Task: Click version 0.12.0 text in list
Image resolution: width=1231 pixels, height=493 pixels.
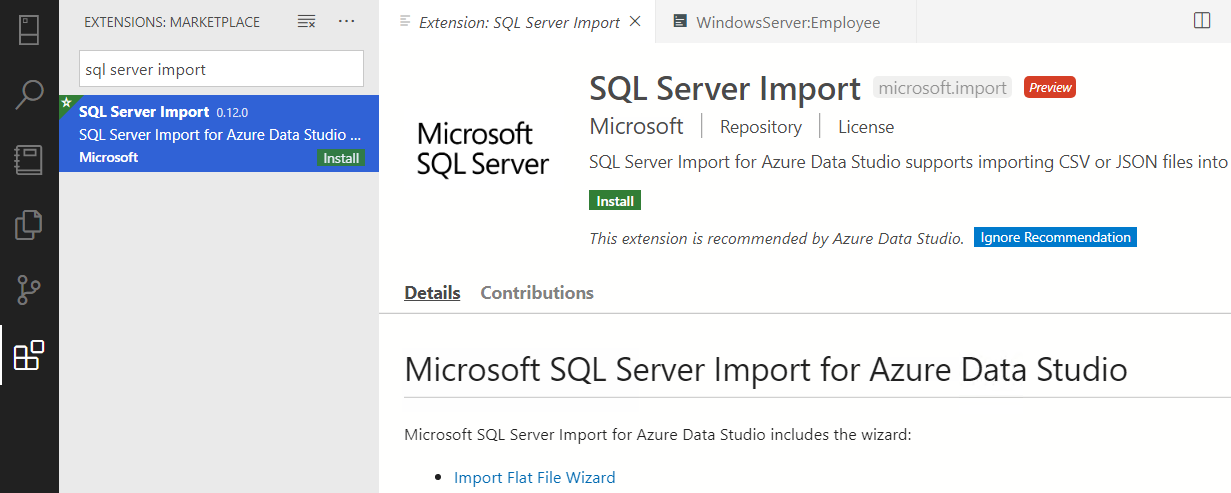Action: pos(232,113)
